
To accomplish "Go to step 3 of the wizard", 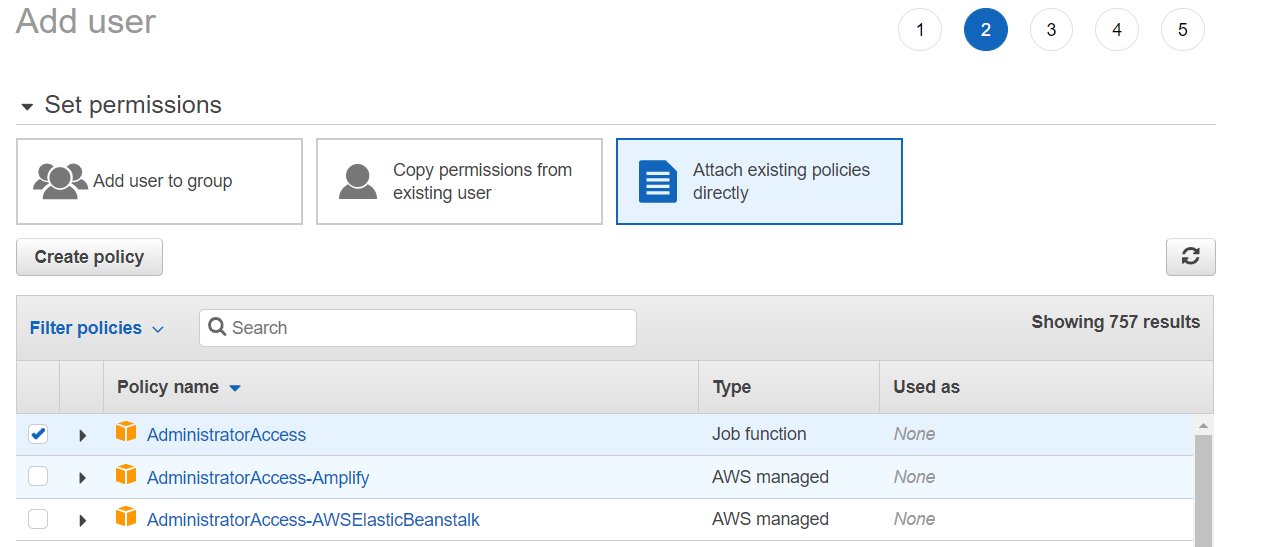I will pos(1051,30).
